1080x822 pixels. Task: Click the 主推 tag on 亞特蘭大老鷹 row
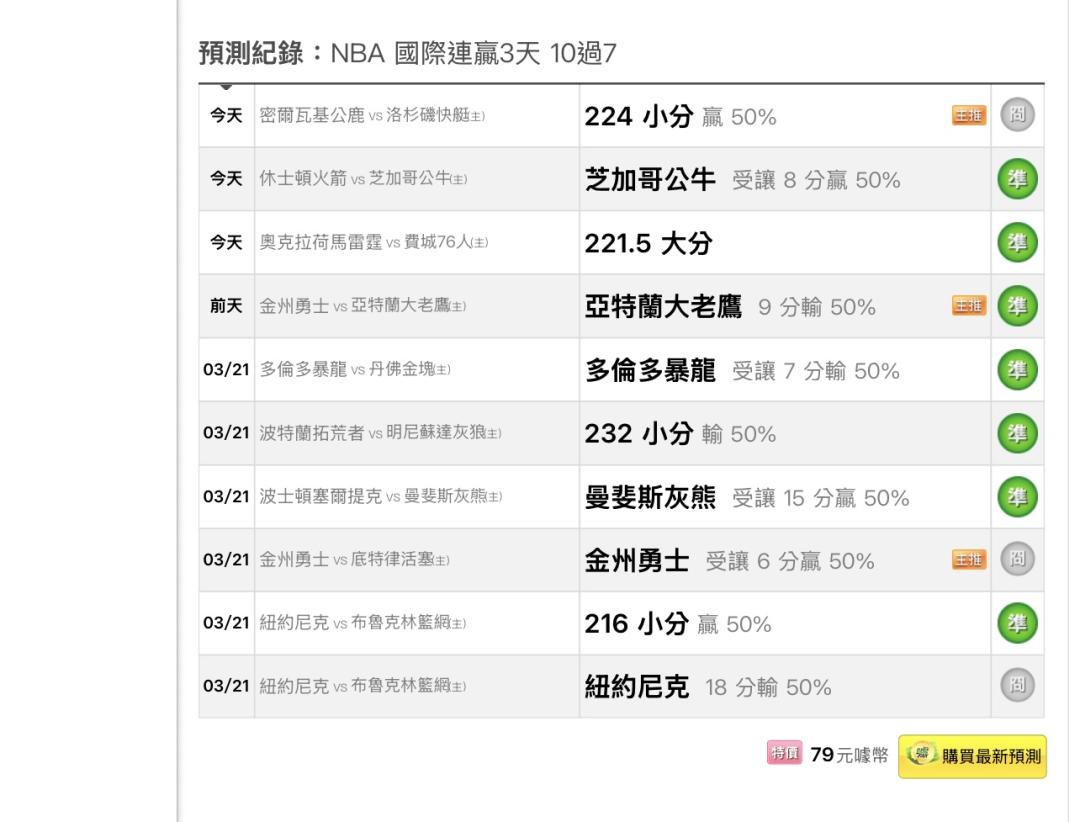coord(968,306)
